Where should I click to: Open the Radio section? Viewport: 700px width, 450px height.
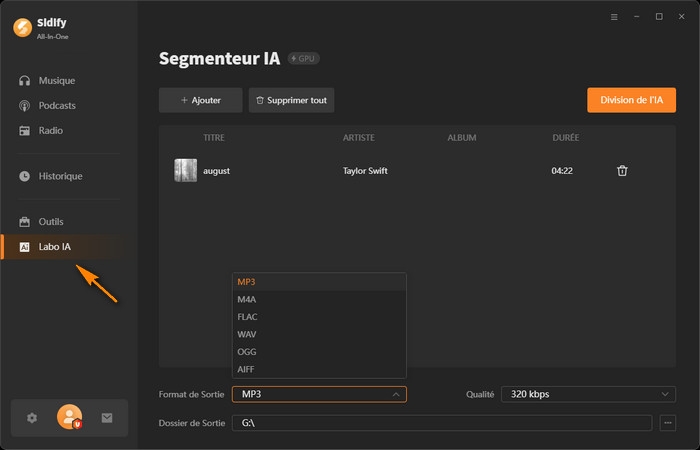click(x=50, y=130)
